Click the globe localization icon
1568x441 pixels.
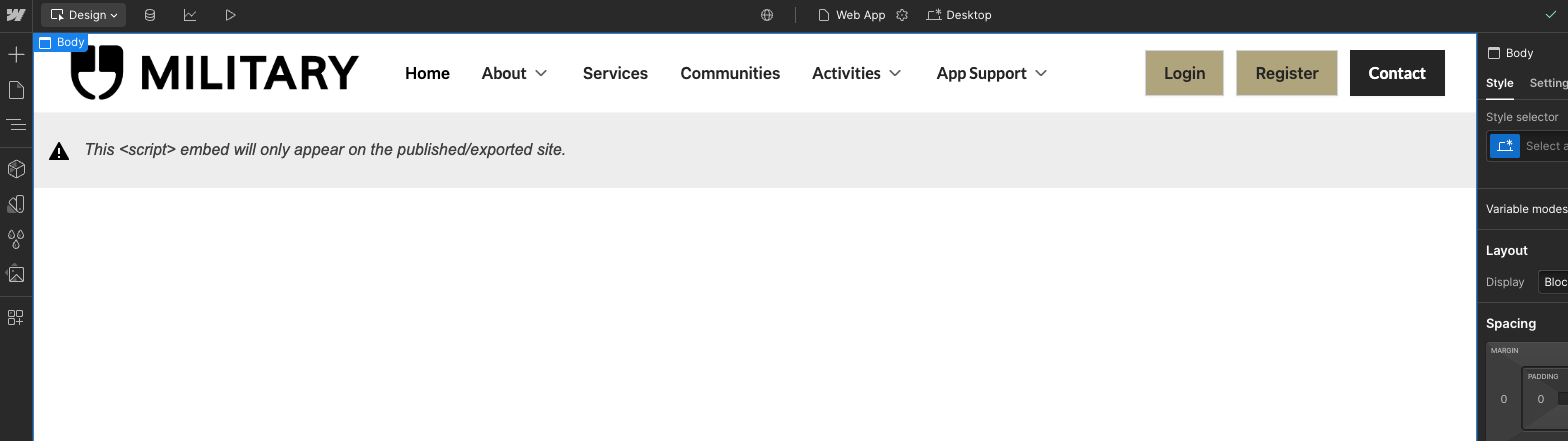767,15
